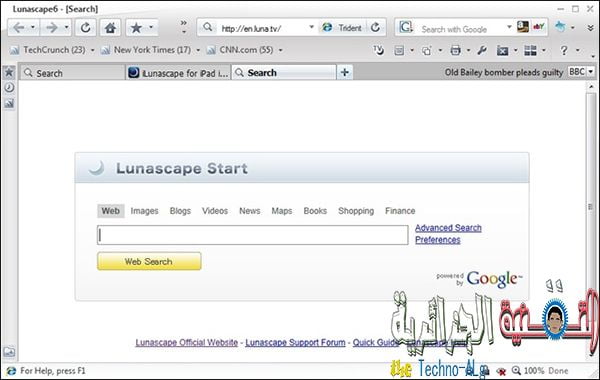The width and height of the screenshot is (600, 380).
Task: Select the Maps search category
Action: point(282,211)
